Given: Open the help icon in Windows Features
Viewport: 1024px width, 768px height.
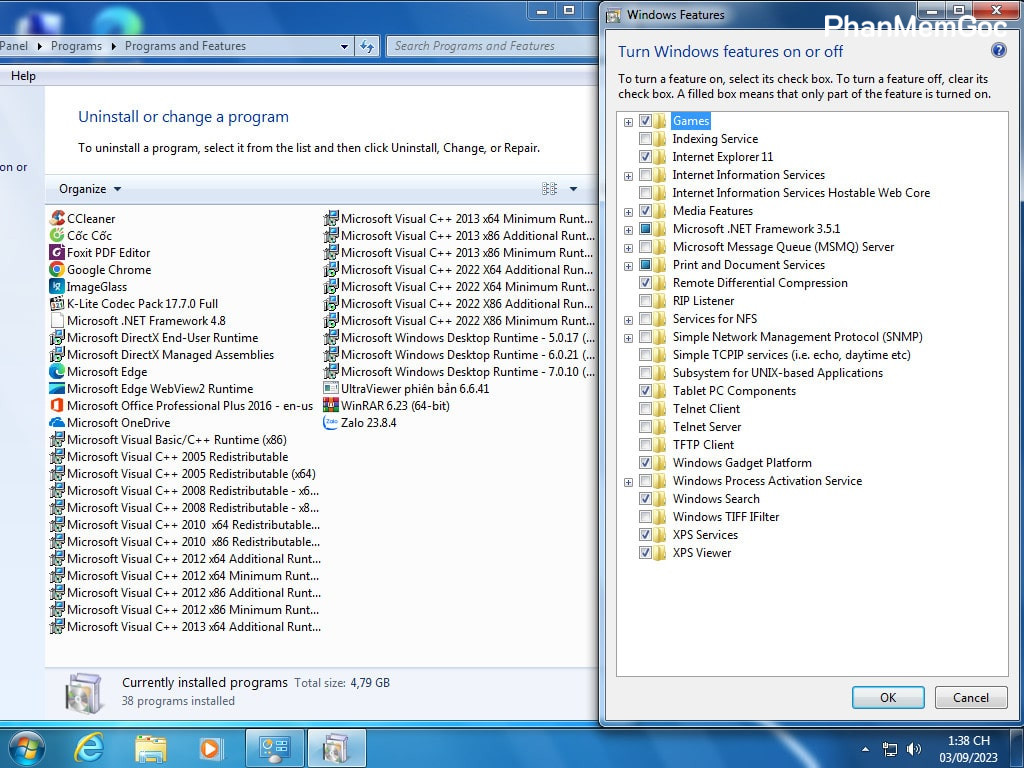Looking at the screenshot, I should coord(997,51).
